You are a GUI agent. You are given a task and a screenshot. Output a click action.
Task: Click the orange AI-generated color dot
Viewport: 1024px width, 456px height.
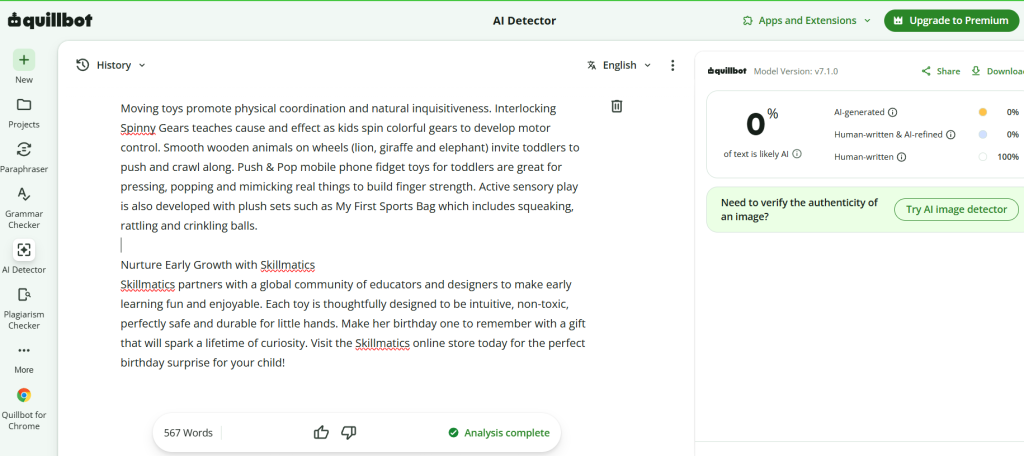[983, 112]
